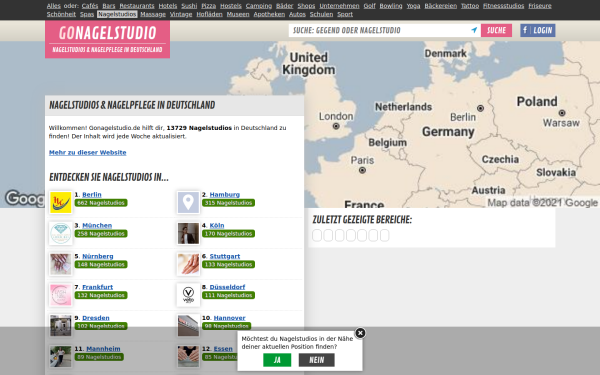Click the pink SUCHE button

[496, 30]
